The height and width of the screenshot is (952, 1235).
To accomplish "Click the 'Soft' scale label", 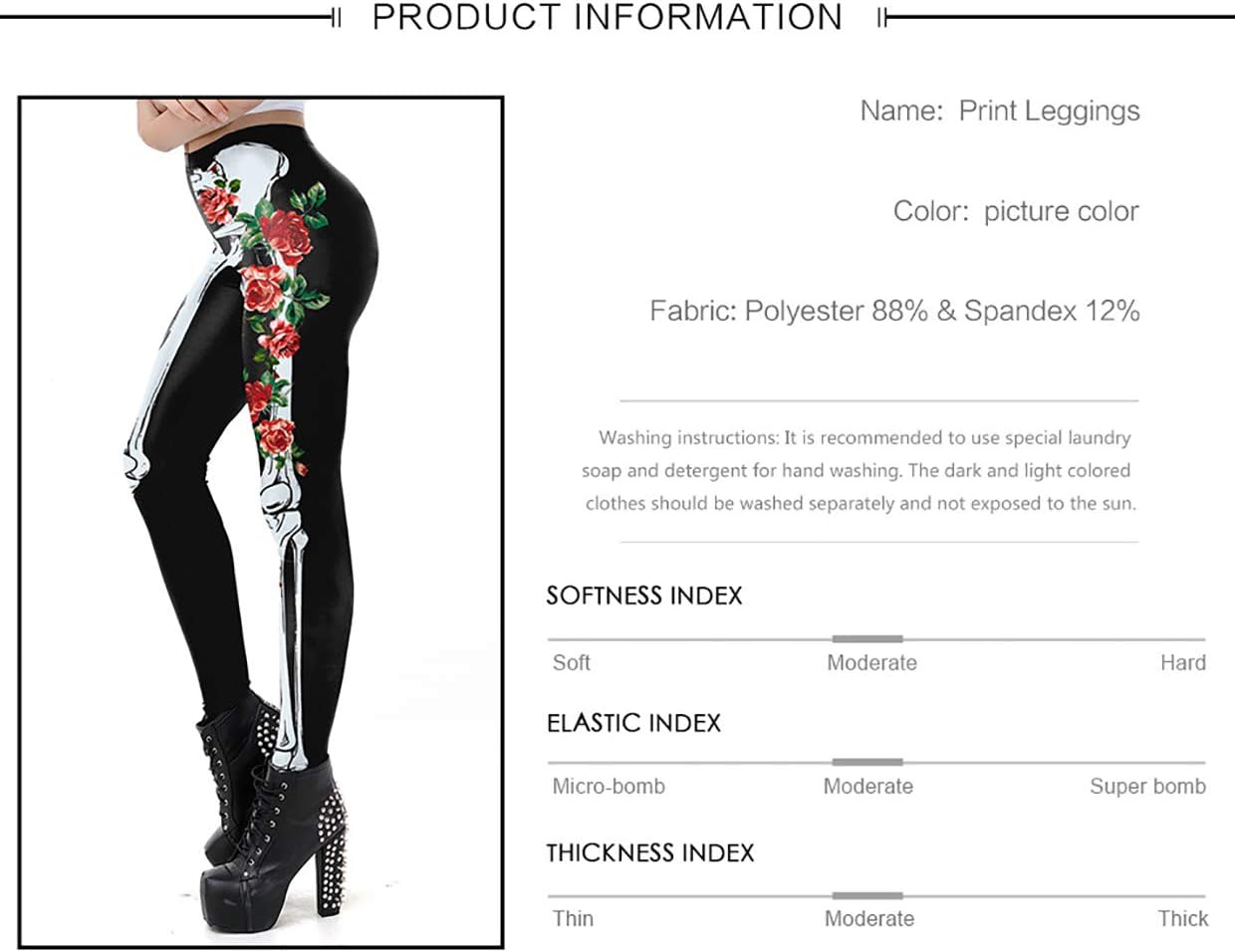I will click(x=572, y=662).
